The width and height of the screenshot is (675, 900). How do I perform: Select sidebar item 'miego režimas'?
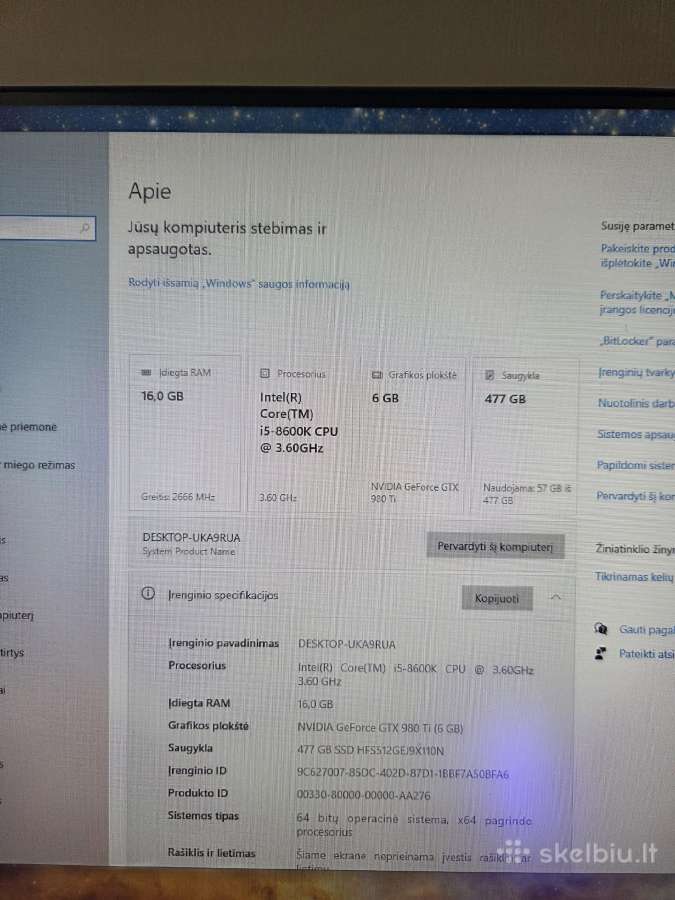38,465
